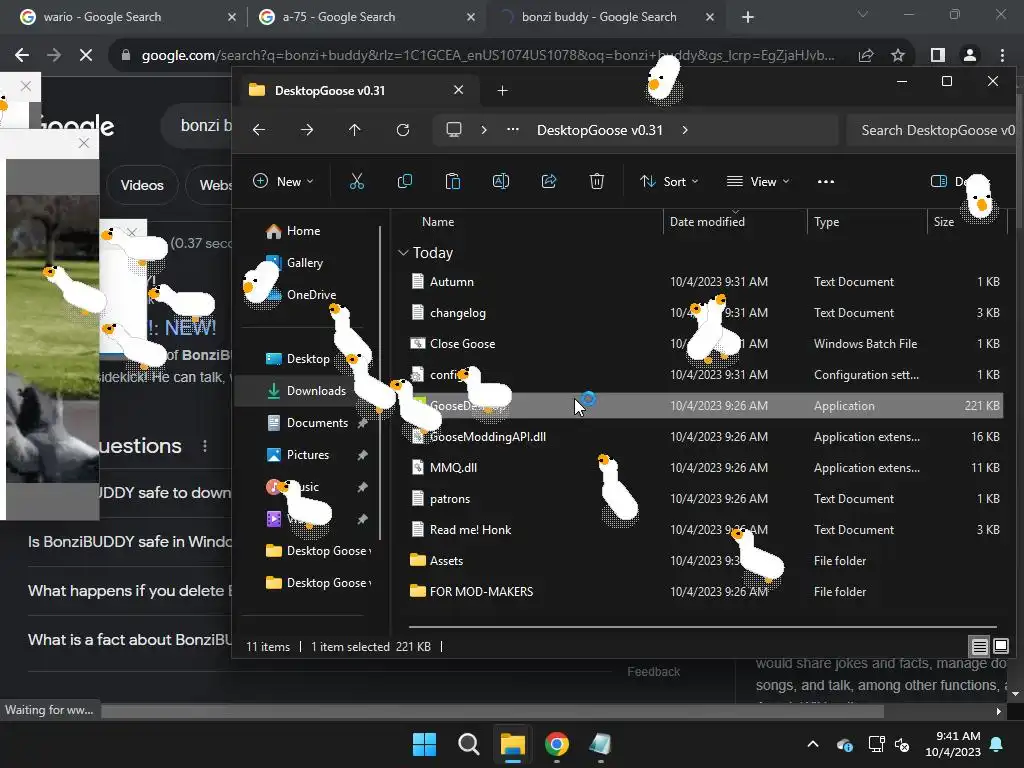The image size is (1024, 768).
Task: Open the Windows Start menu
Action: [424, 744]
